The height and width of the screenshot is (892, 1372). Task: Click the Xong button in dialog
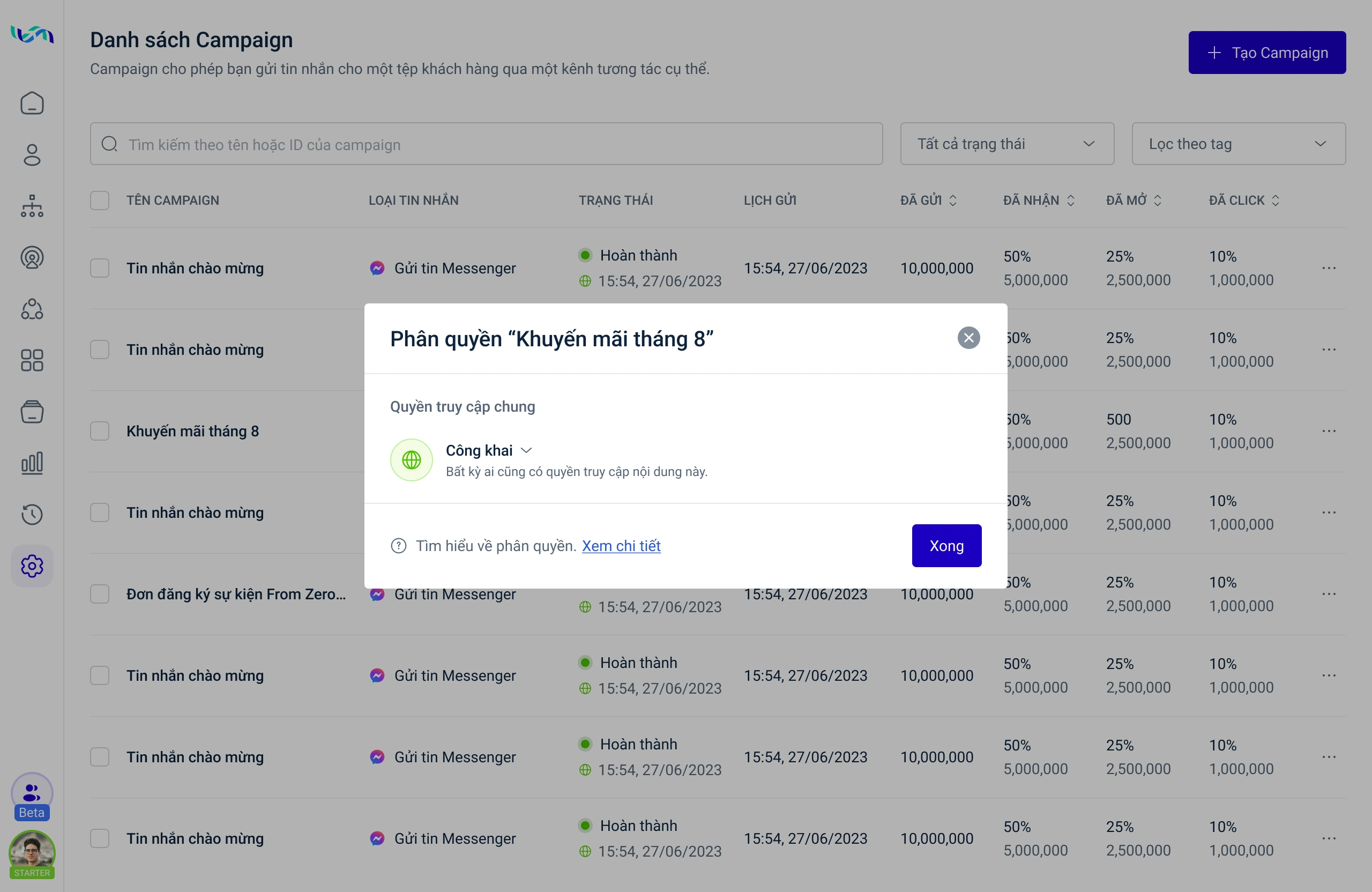coord(946,546)
